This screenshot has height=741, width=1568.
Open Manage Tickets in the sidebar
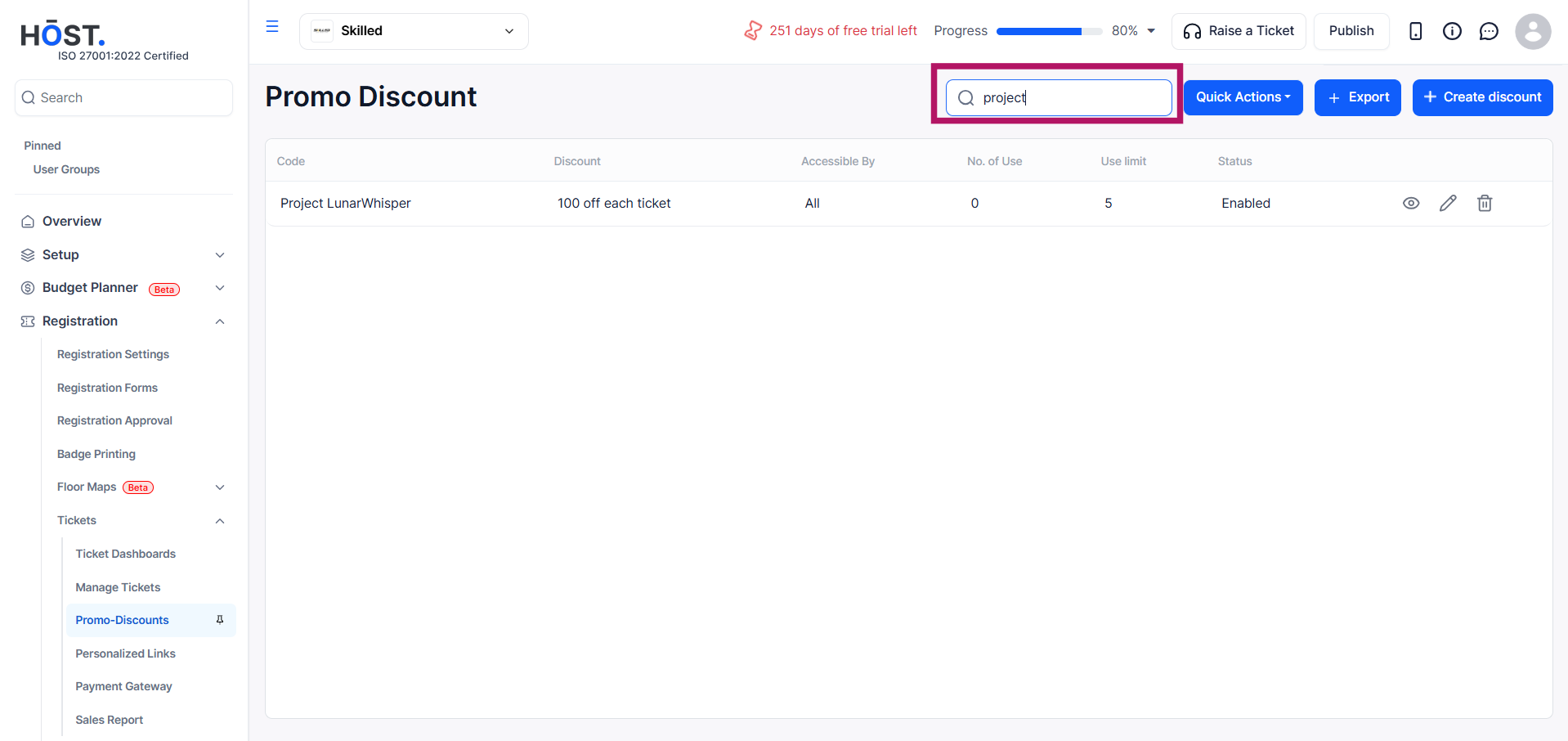click(118, 587)
